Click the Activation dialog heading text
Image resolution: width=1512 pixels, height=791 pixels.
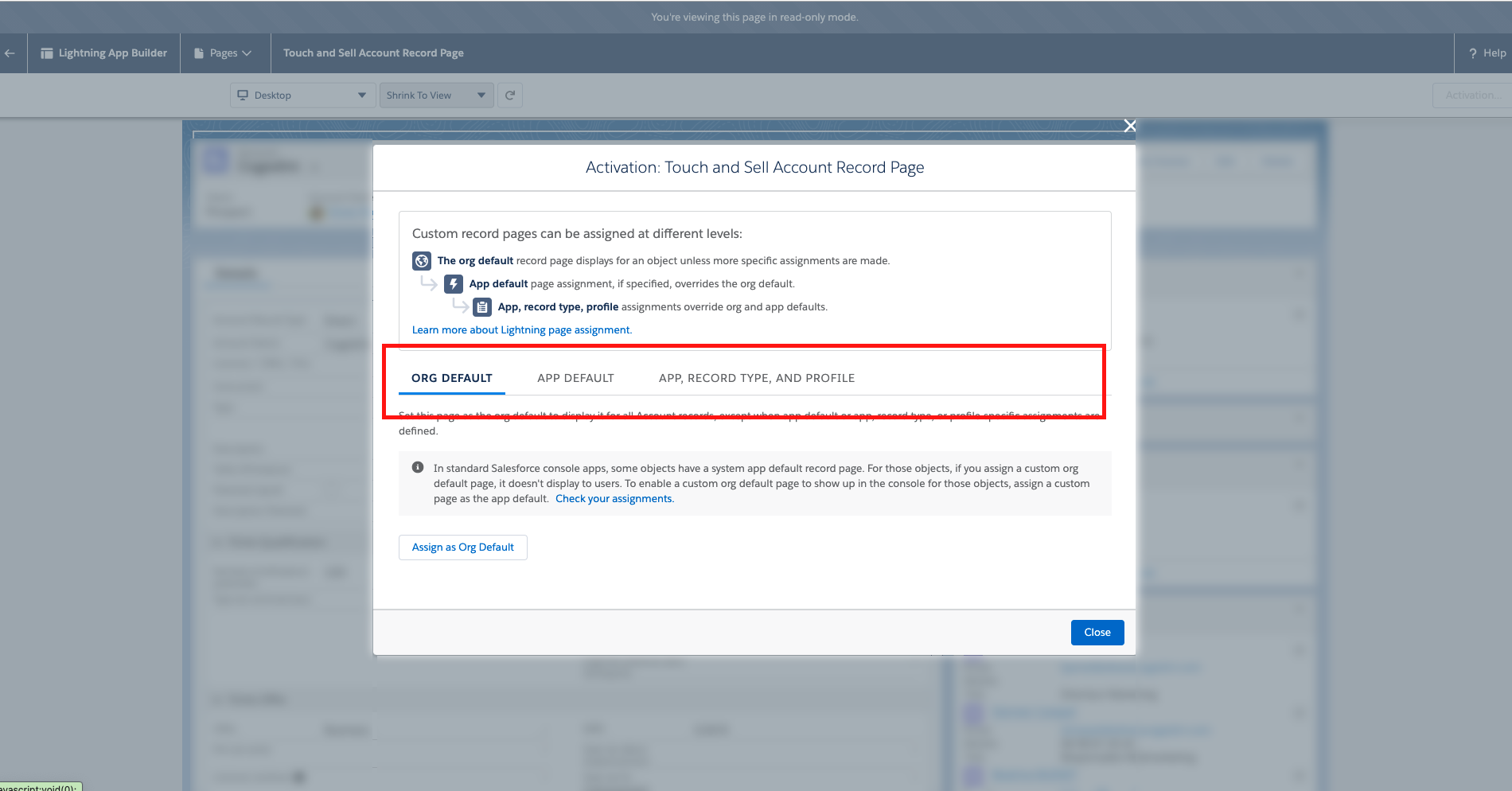(x=754, y=167)
